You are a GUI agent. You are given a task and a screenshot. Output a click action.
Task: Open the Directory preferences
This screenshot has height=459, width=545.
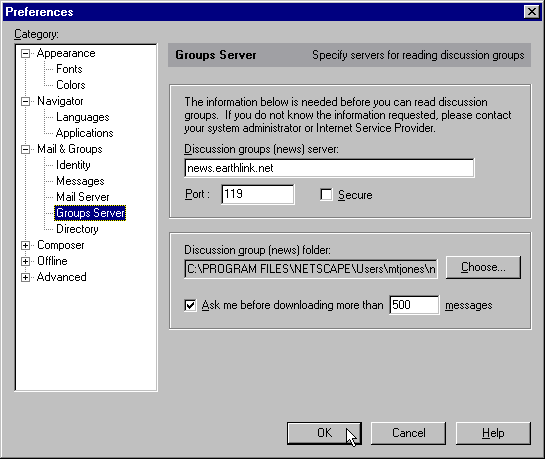[x=77, y=229]
